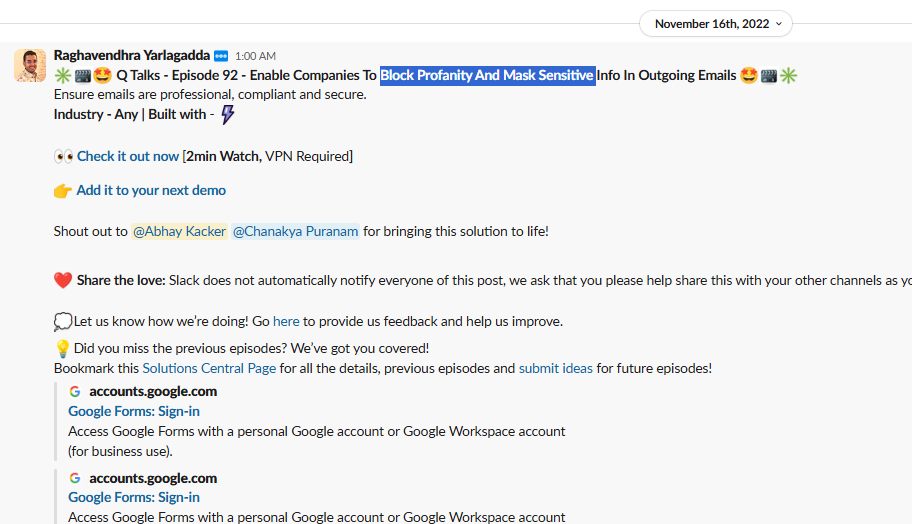
Task: Select the @Chanakya Puranam mention
Action: click(x=295, y=231)
